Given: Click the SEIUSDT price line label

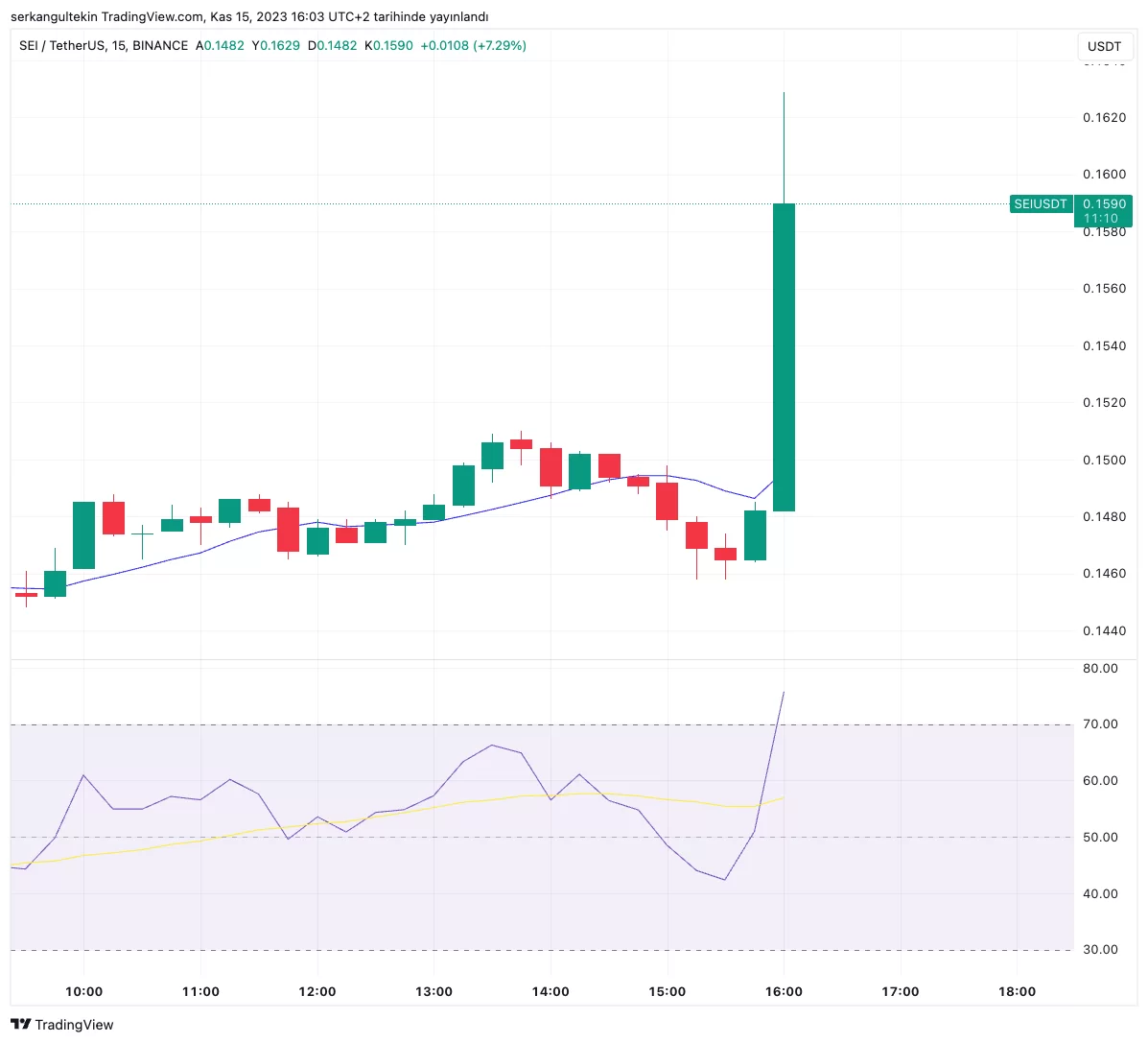Looking at the screenshot, I should (1041, 204).
